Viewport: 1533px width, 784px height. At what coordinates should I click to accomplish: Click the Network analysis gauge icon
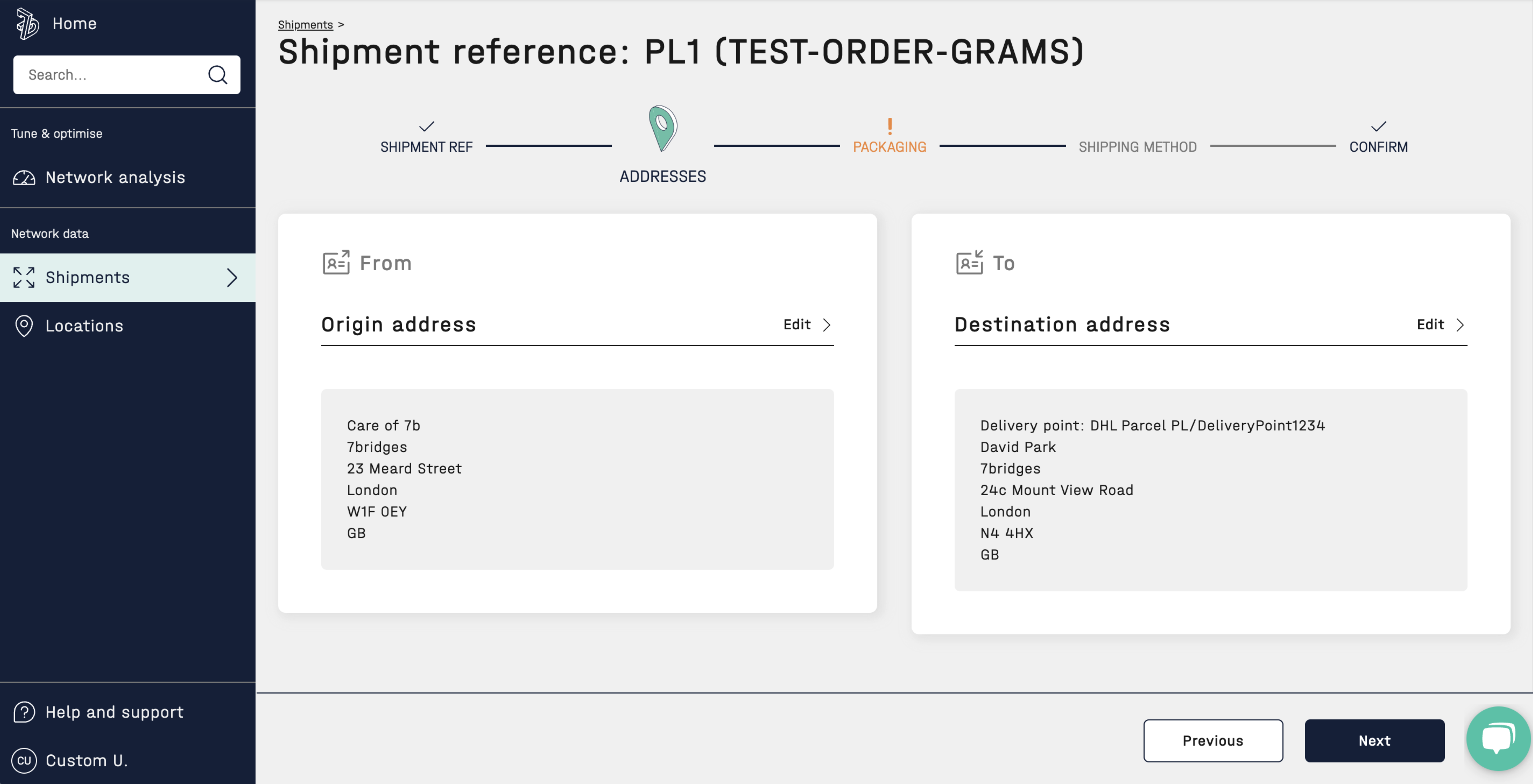click(x=24, y=177)
